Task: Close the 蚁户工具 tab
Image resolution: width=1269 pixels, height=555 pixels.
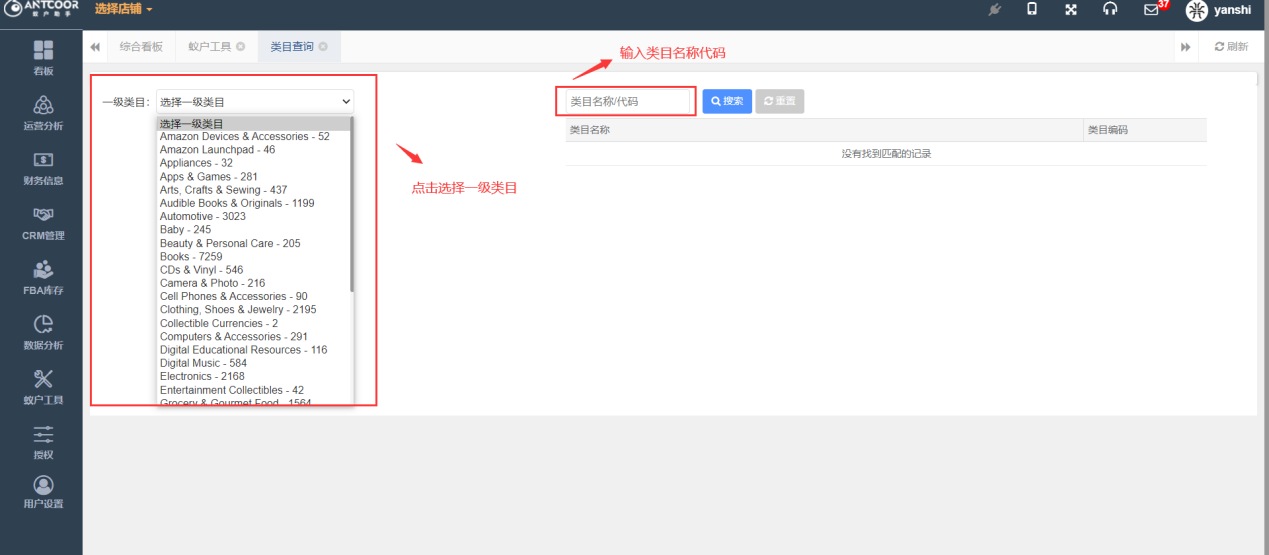Action: (240, 47)
